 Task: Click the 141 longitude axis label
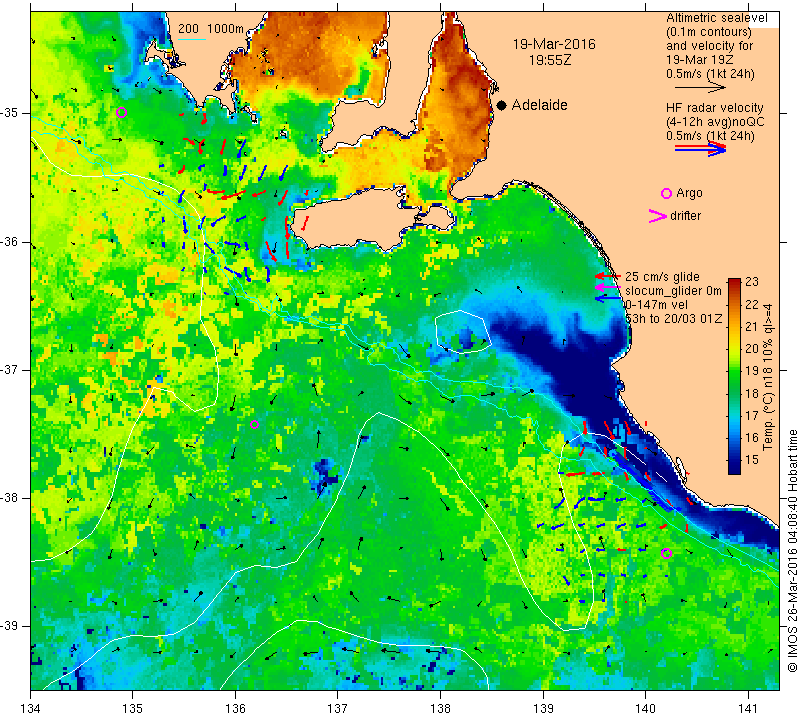[x=748, y=709]
